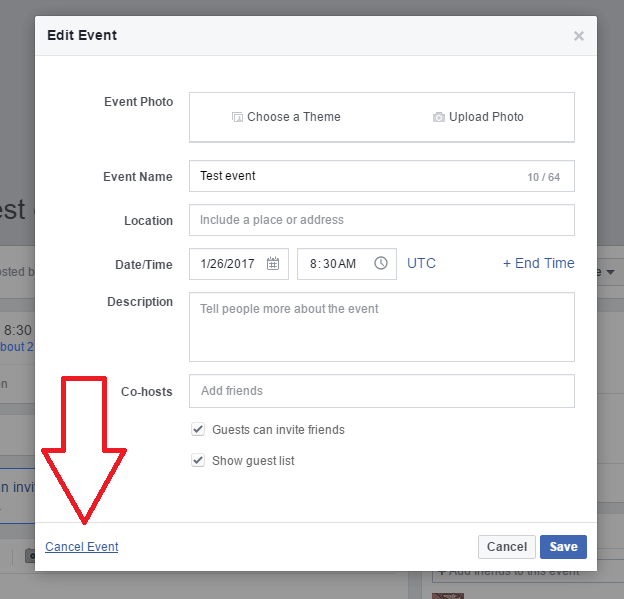The image size is (624, 599).
Task: Open the dropdown arrow behind dialog's right edge
Action: (609, 272)
